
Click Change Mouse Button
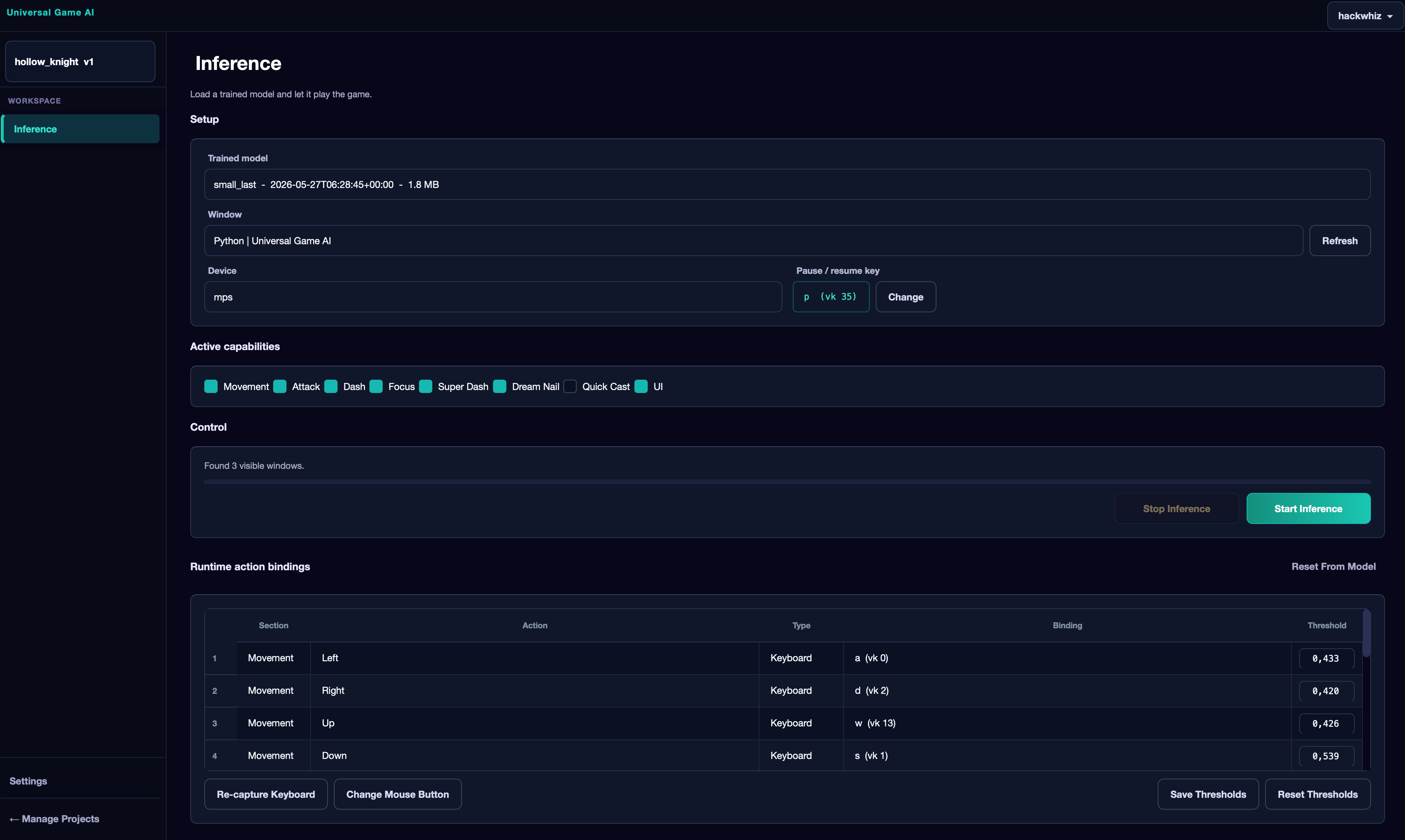pyautogui.click(x=398, y=794)
